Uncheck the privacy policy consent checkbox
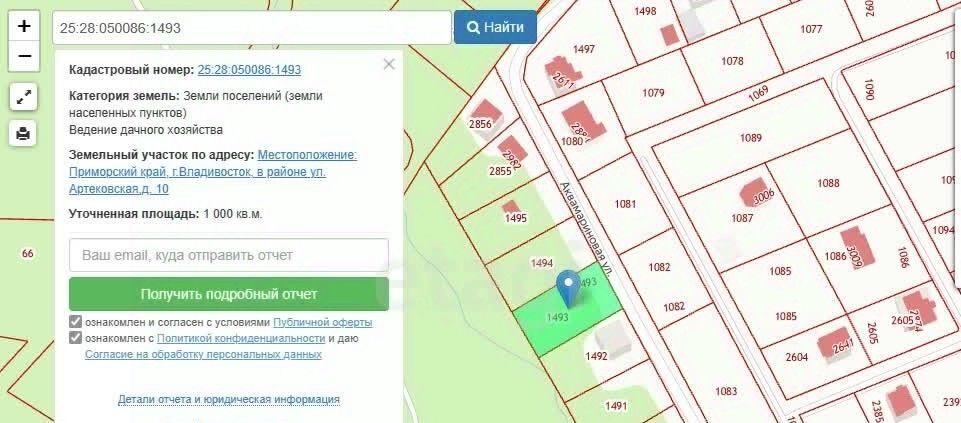Screen dimensions: 961x423 (75, 338)
